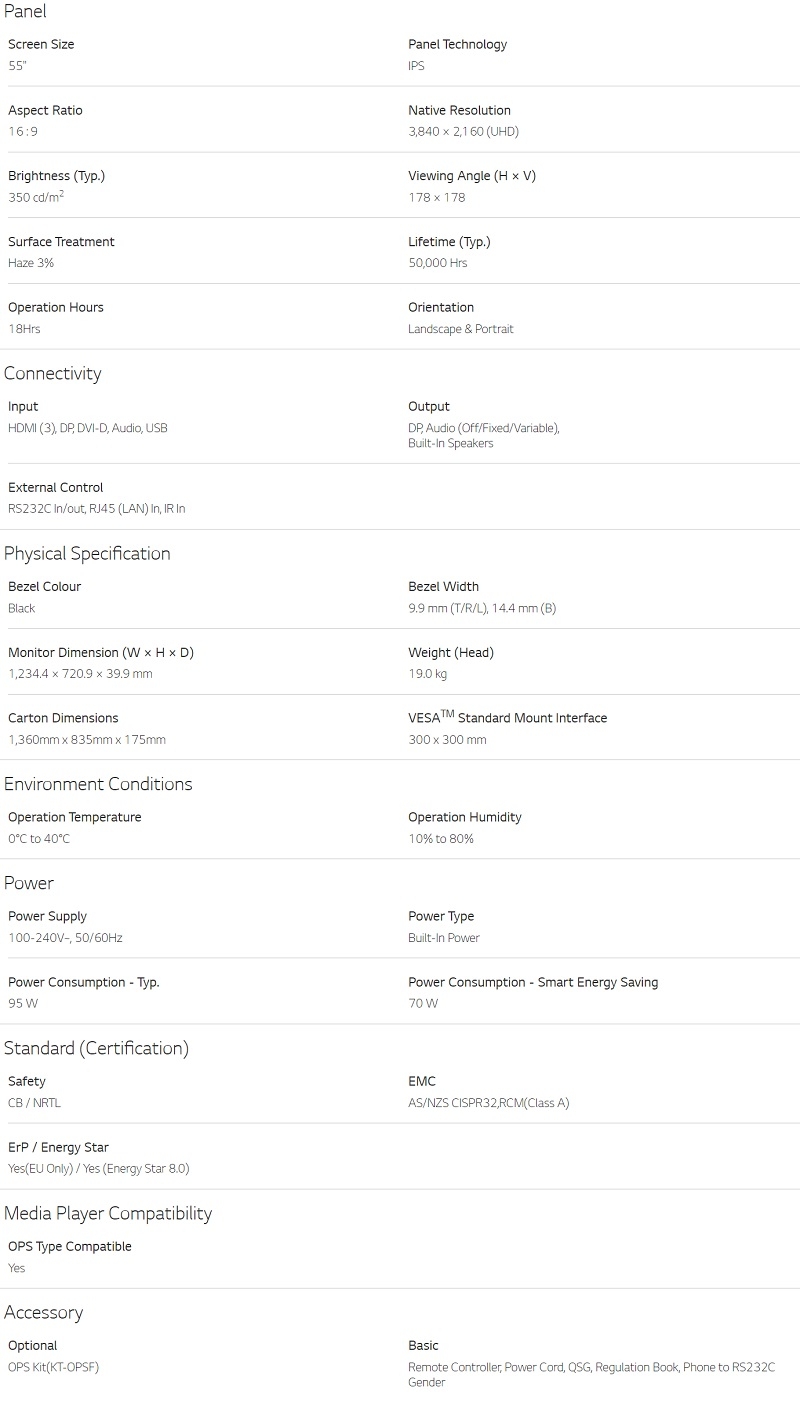Select the Screen Size label

coord(41,44)
